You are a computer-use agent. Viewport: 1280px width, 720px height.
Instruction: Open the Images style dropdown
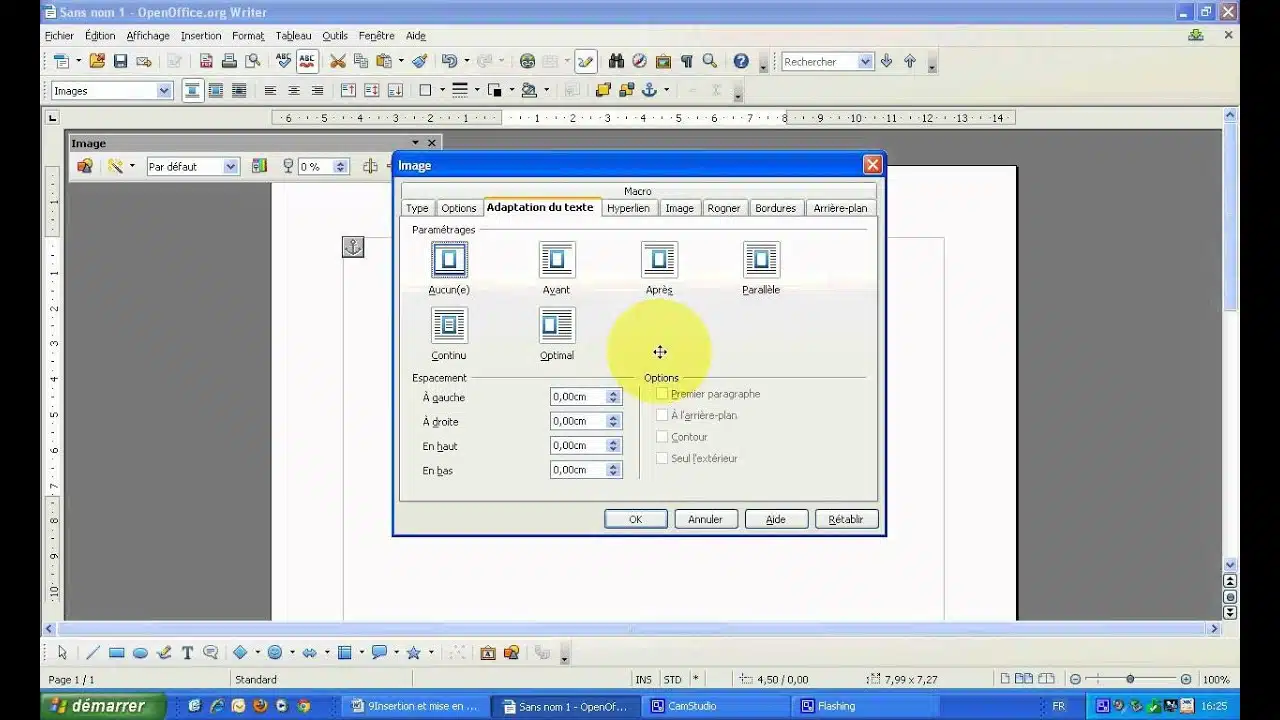tap(165, 91)
